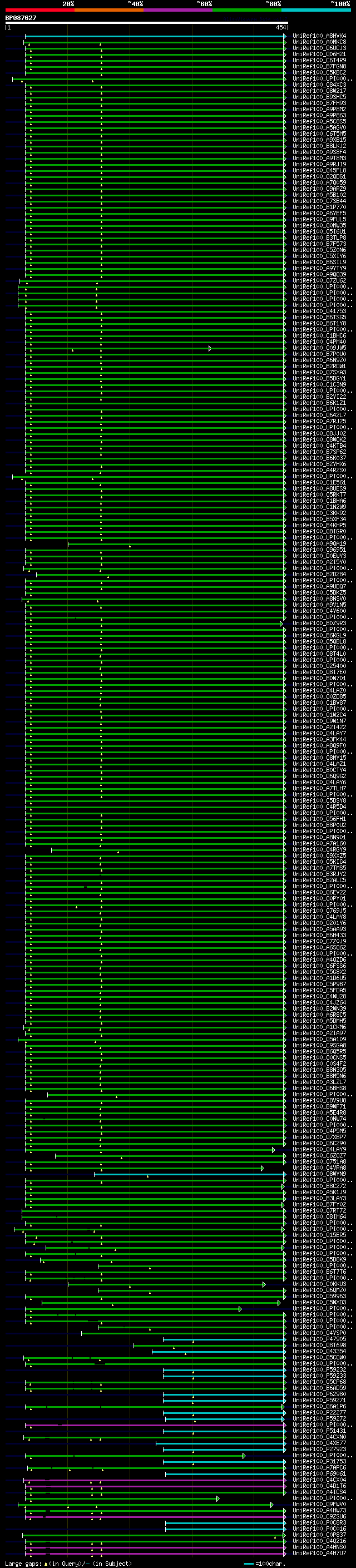
Task: Select hit UniRef100_P31753
Action: pos(319,1461)
